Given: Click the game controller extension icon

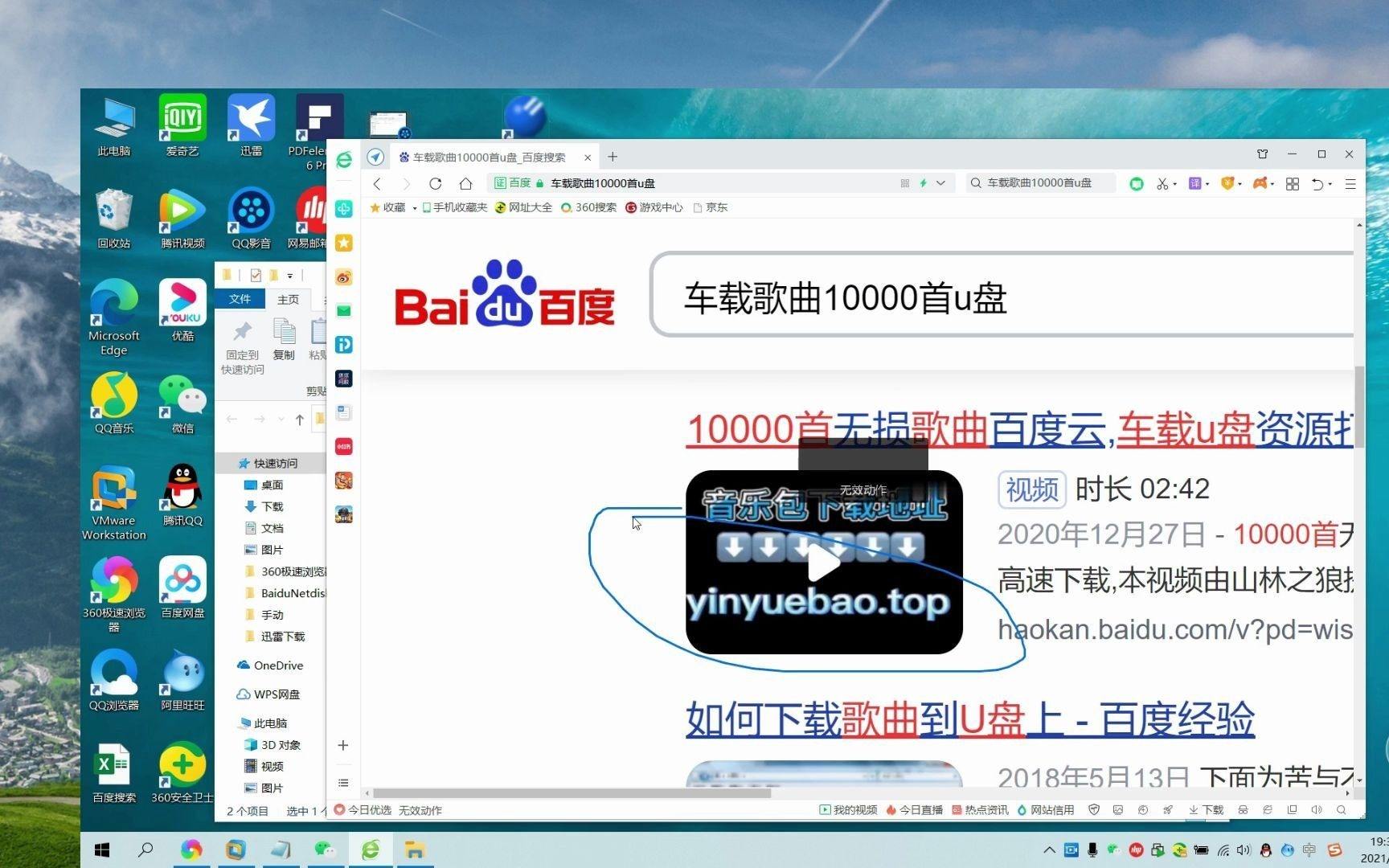Looking at the screenshot, I should click(1260, 184).
